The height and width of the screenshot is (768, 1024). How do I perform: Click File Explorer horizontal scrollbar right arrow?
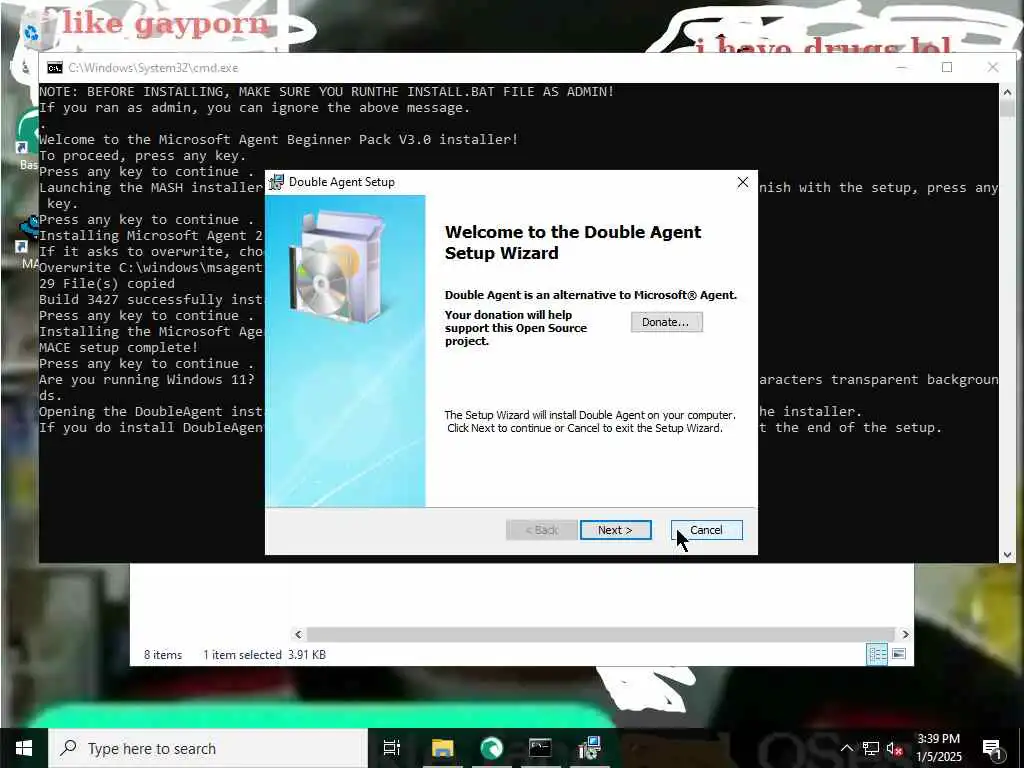905,634
